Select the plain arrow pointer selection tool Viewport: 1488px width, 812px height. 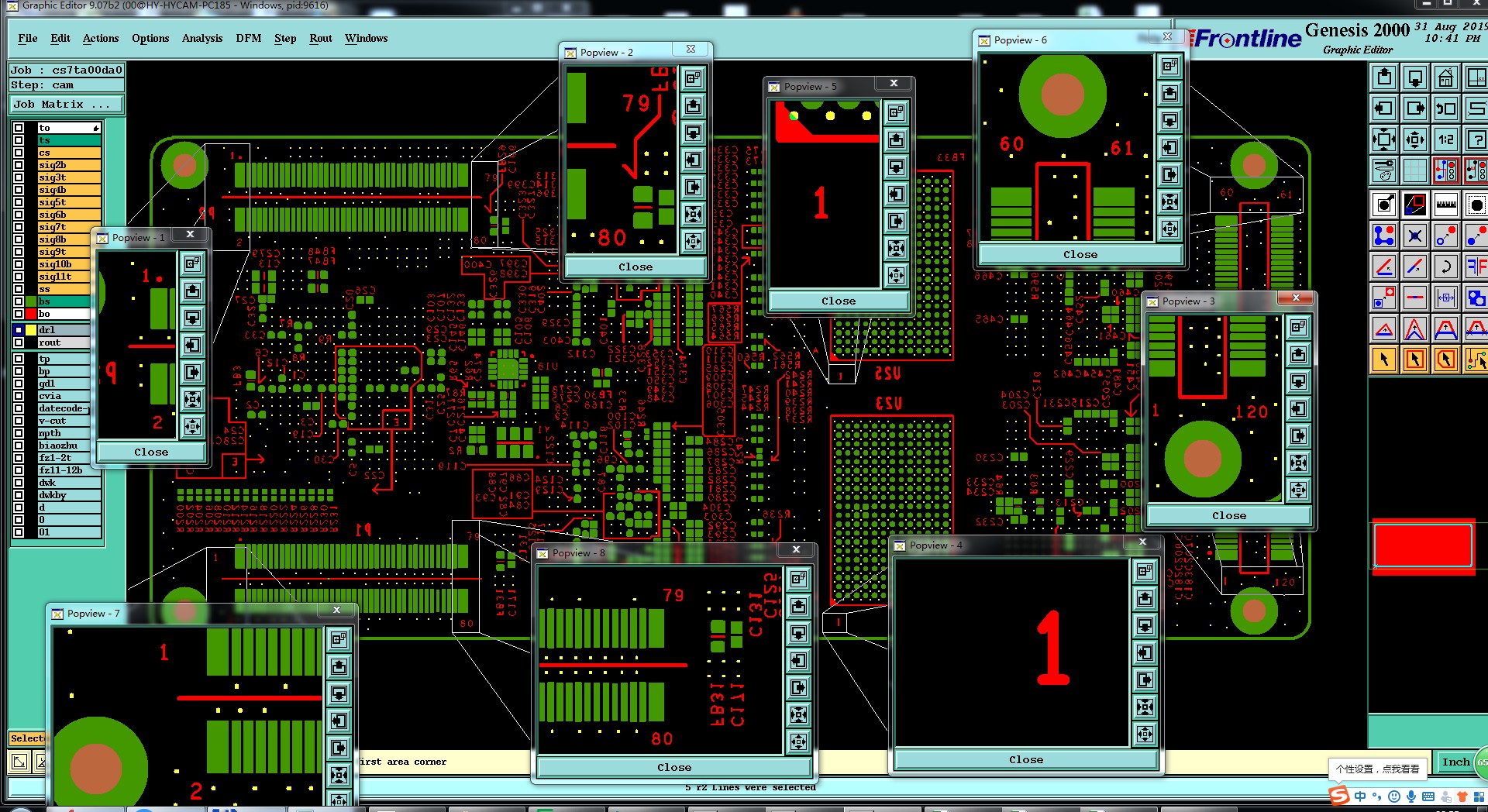(1384, 360)
